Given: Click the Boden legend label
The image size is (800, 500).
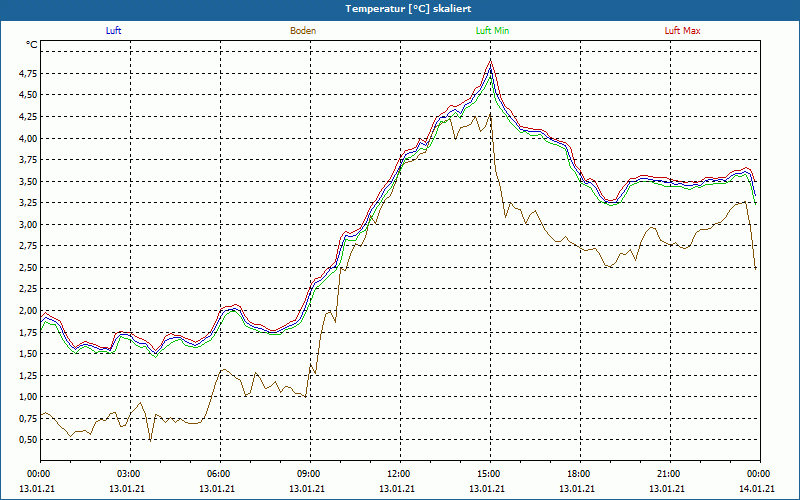Looking at the screenshot, I should pyautogui.click(x=303, y=31).
